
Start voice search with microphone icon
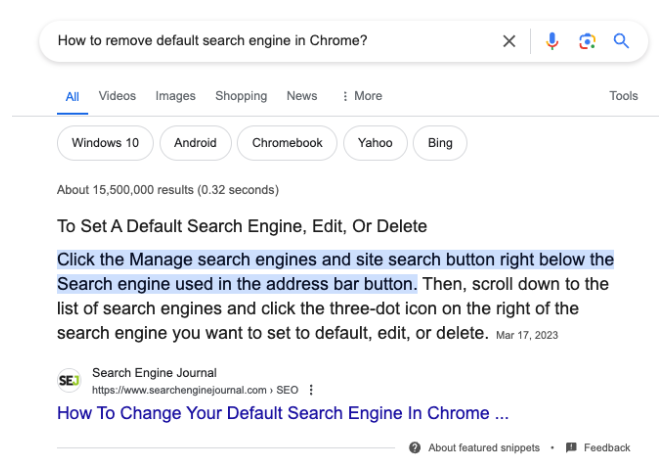coord(552,41)
